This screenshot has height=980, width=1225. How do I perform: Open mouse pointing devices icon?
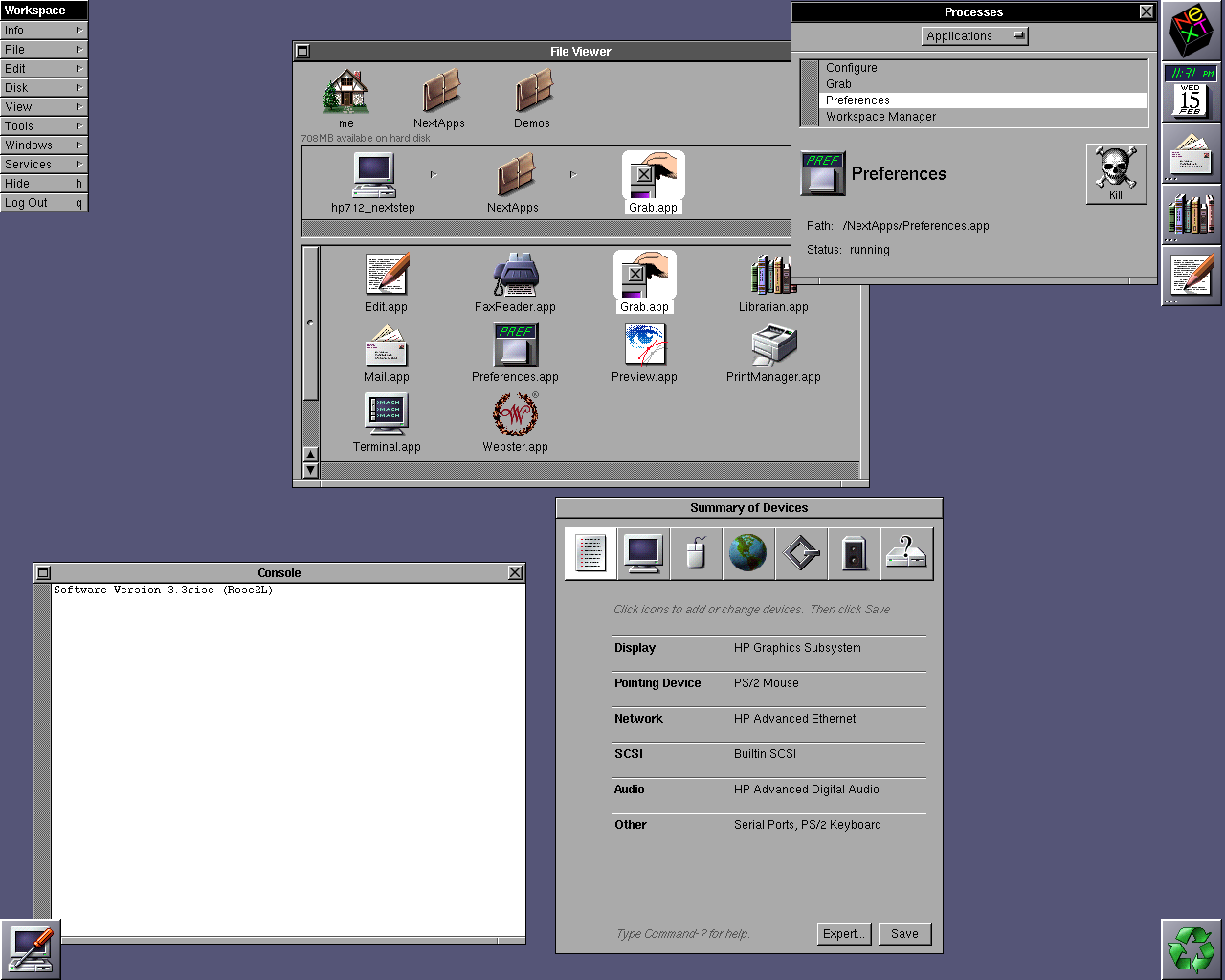pyautogui.click(x=696, y=553)
